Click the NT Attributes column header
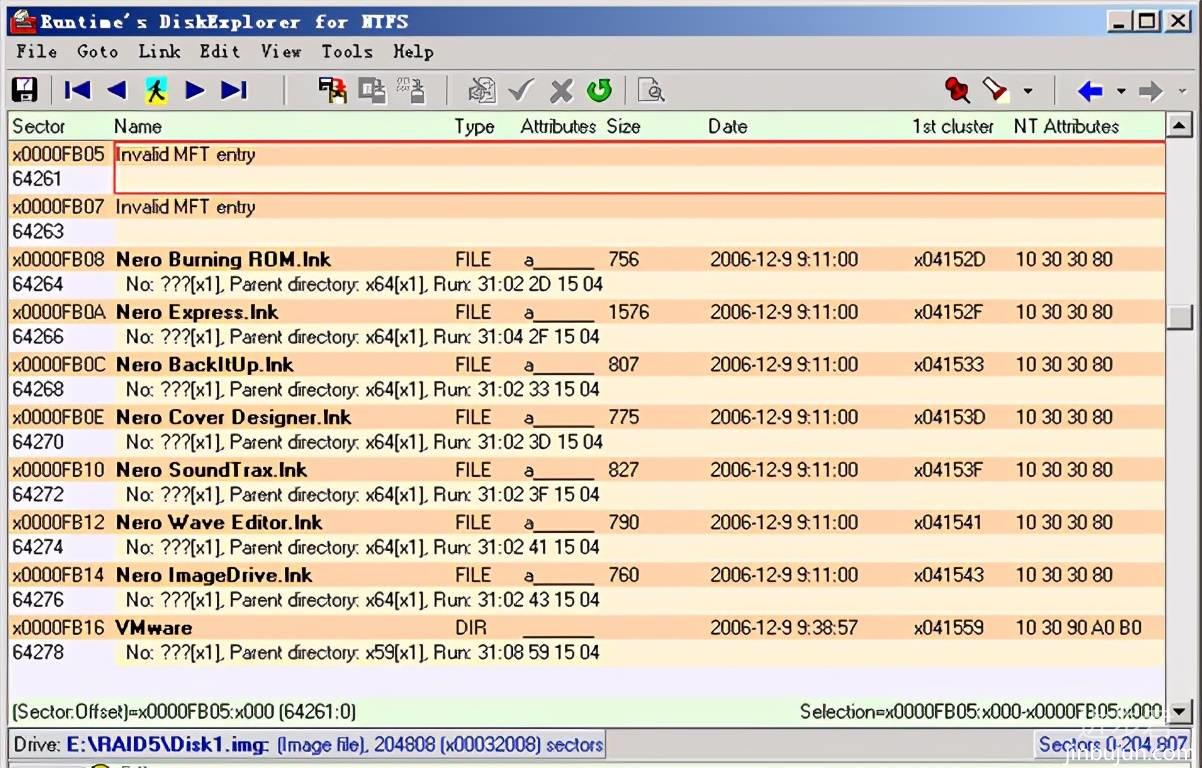Viewport: 1202px width, 768px height. tap(1066, 126)
